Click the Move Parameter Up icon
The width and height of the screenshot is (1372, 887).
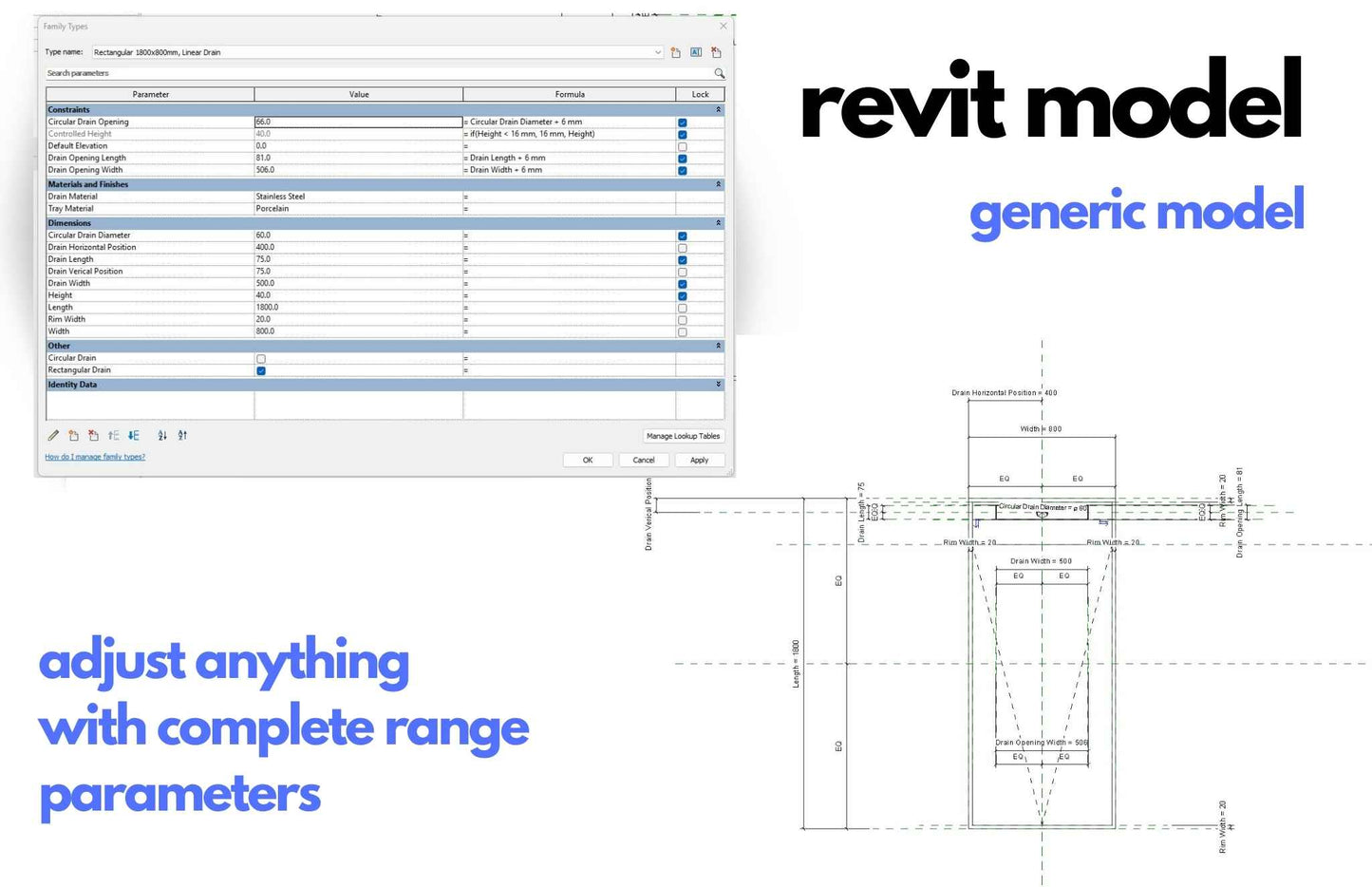tap(113, 436)
